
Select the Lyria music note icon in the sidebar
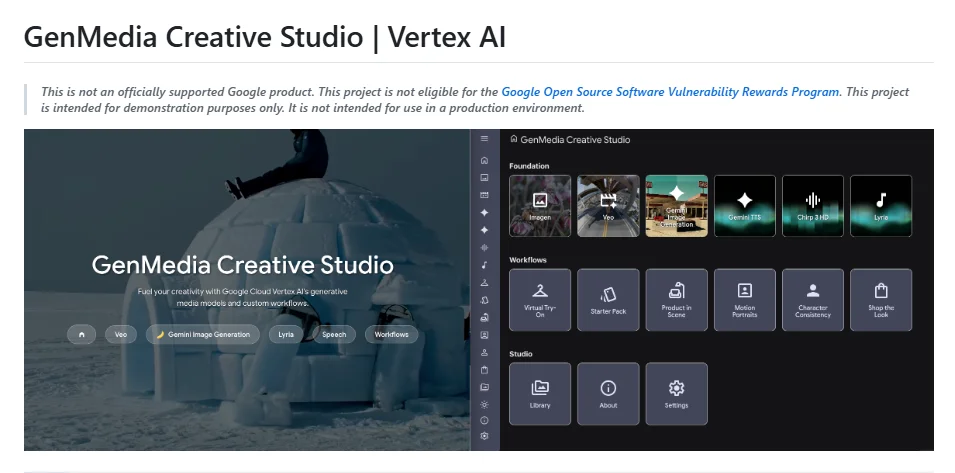(484, 265)
